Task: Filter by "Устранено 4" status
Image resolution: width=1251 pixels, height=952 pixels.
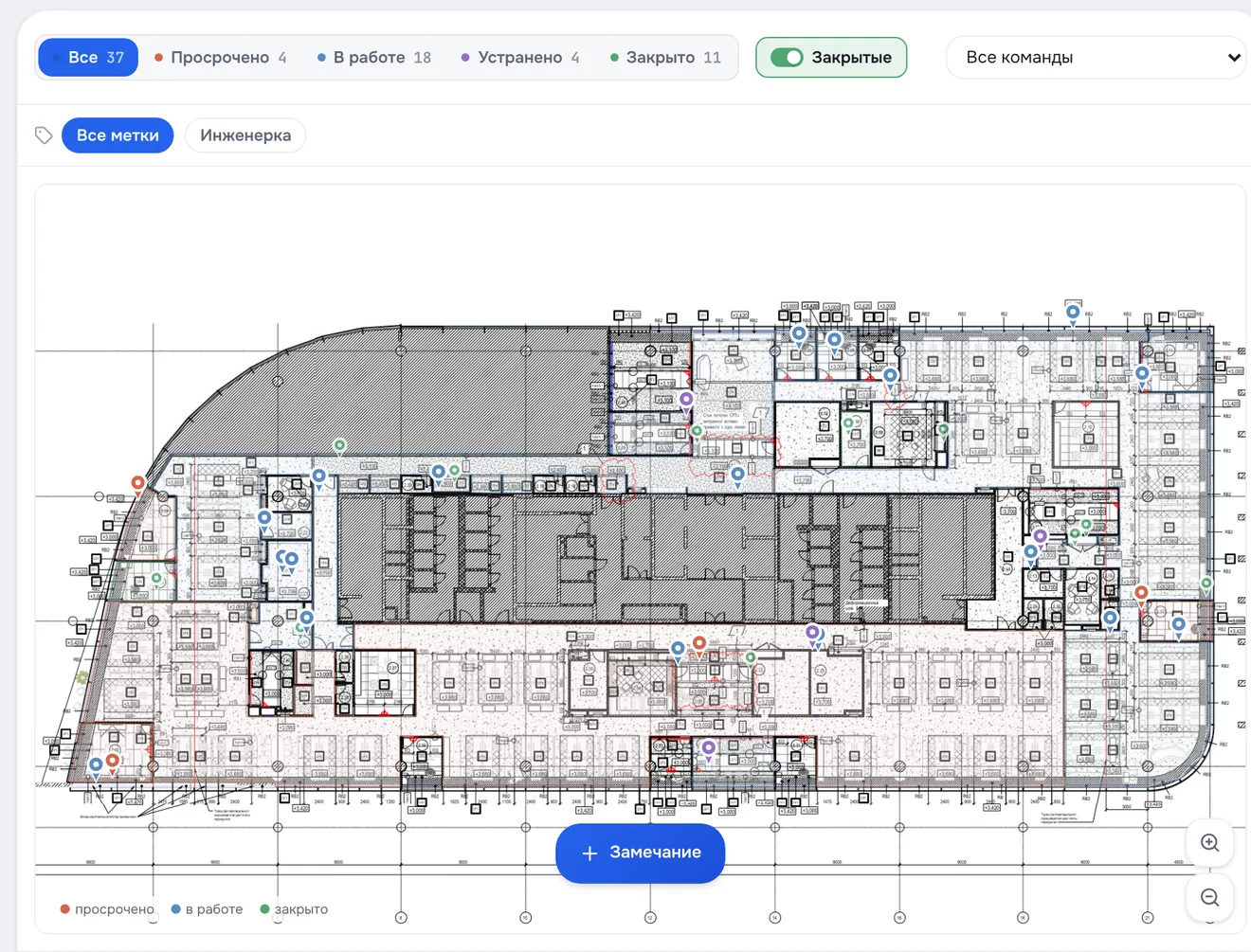Action: [520, 57]
